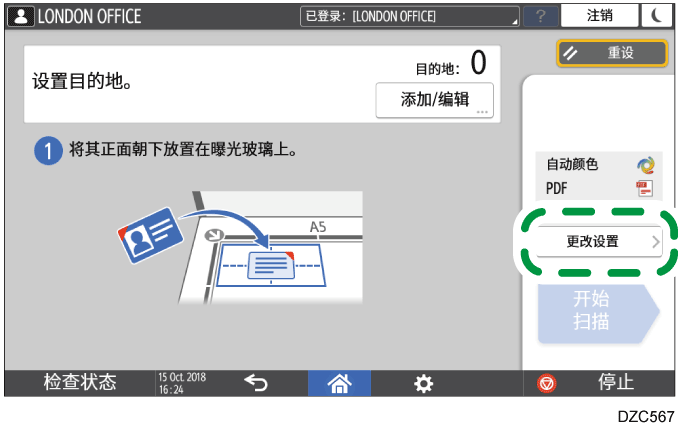Click the 添加/编辑 destination button

(x=435, y=100)
